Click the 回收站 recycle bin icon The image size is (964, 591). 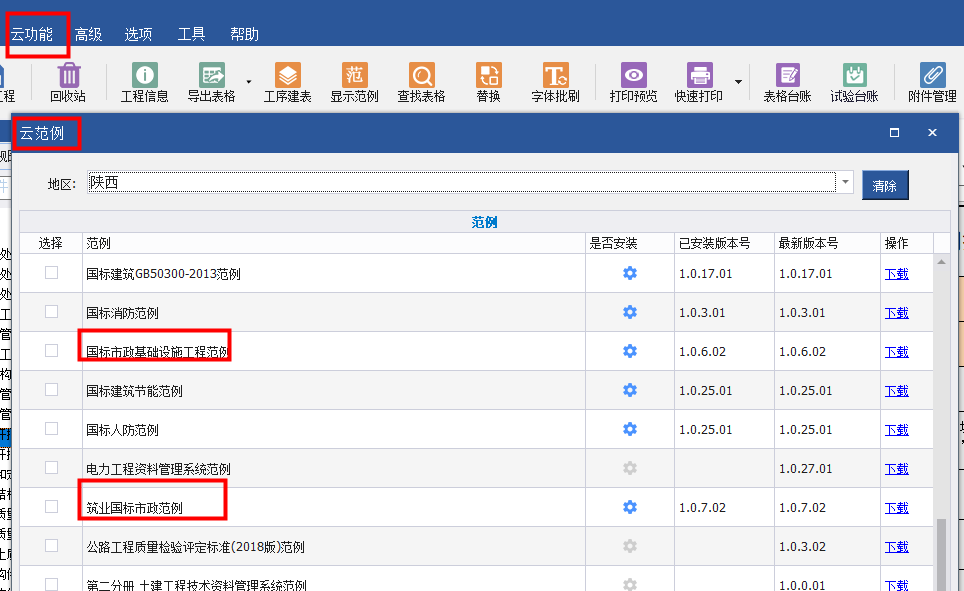point(68,76)
